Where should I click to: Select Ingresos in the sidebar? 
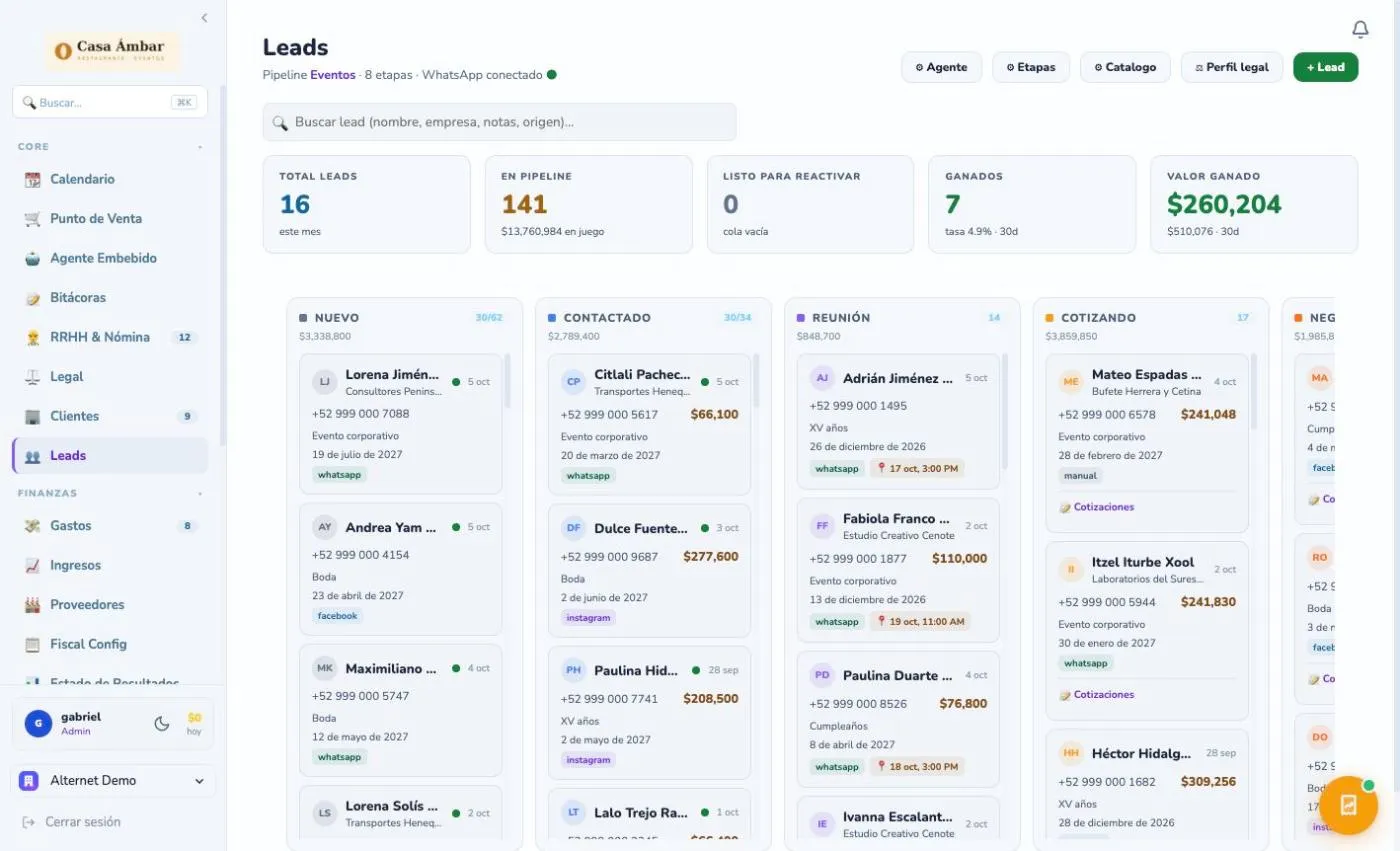[x=110, y=566]
